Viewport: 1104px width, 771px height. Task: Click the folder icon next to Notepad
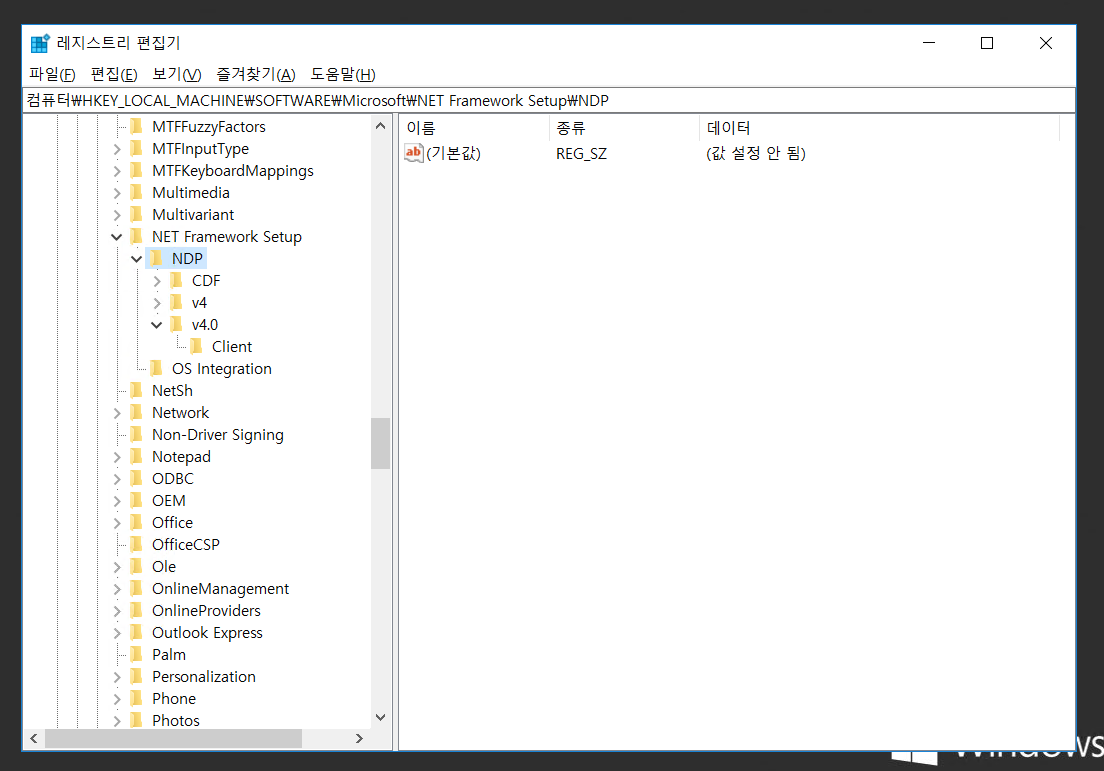click(x=137, y=456)
